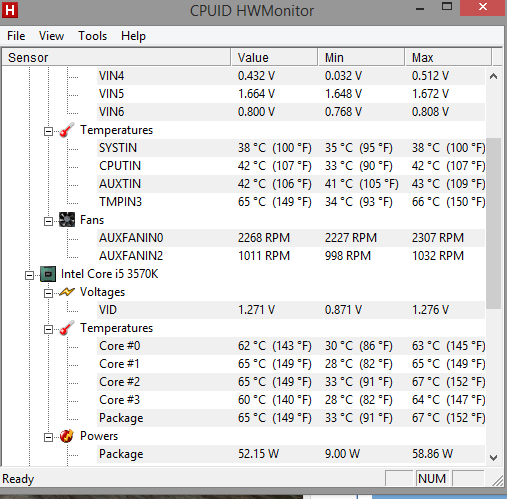The width and height of the screenshot is (507, 499).
Task: Click the 998 RPM minimum fan value
Action: coord(348,256)
